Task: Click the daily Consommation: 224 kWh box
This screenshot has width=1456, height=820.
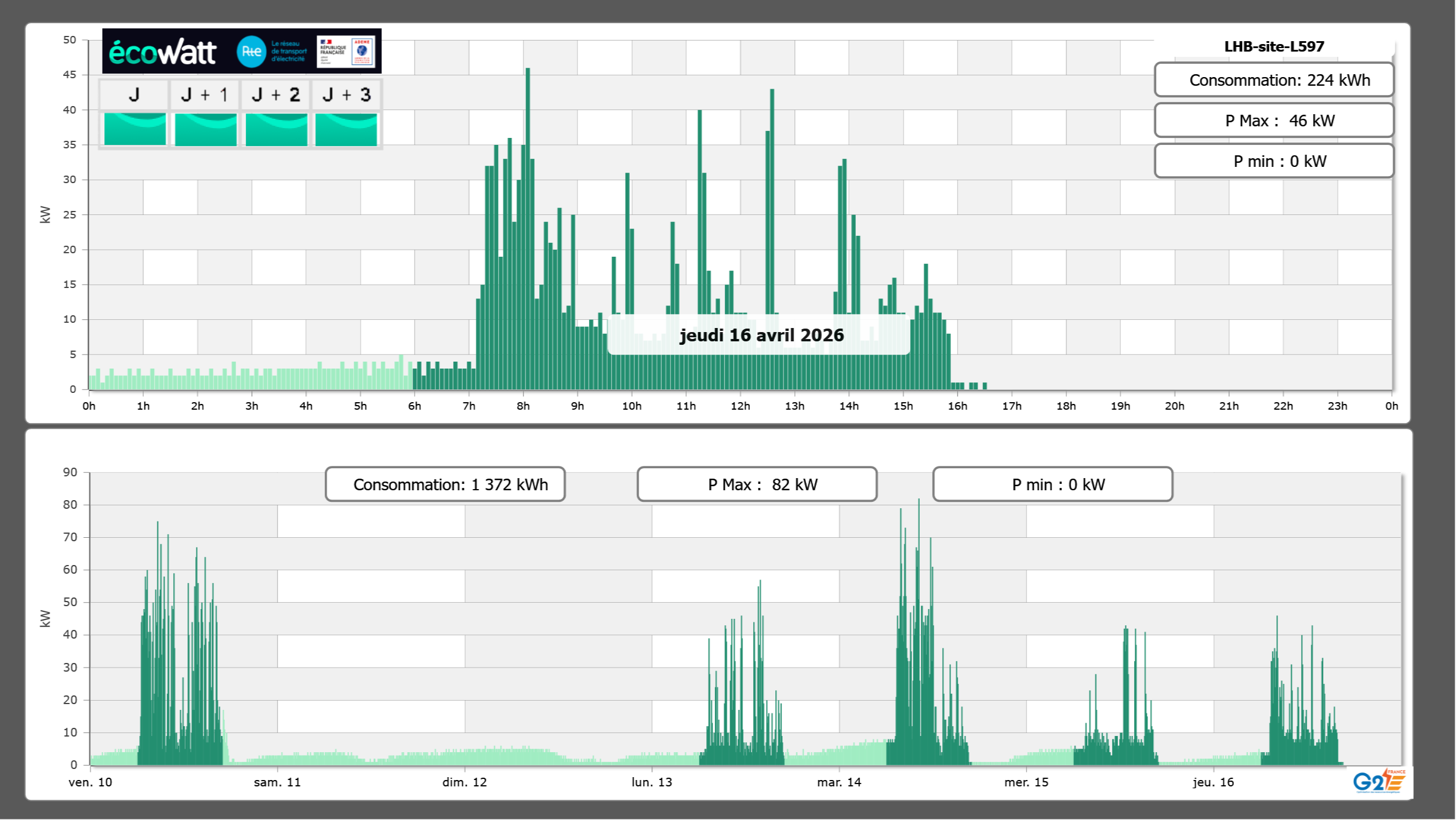Action: pyautogui.click(x=1273, y=80)
